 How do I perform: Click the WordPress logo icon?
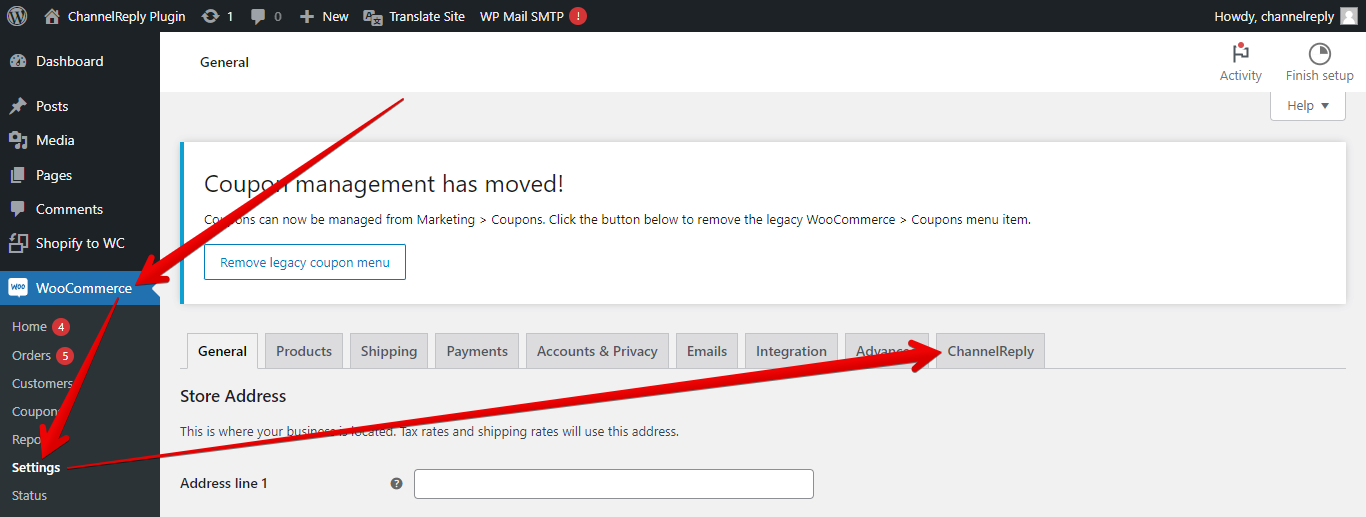[x=17, y=16]
